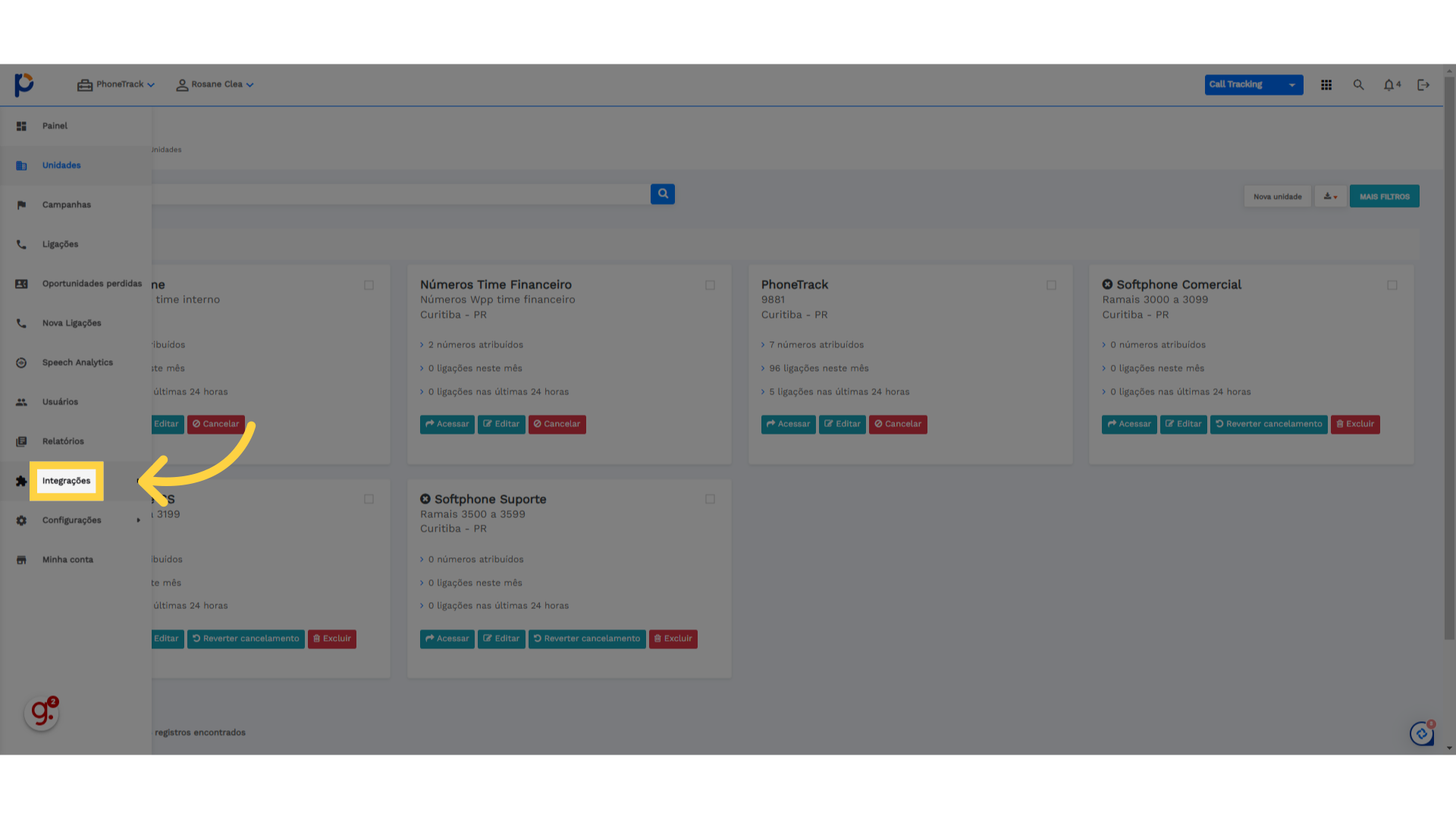The height and width of the screenshot is (819, 1456).
Task: Open the apps grid icon
Action: tap(1326, 85)
